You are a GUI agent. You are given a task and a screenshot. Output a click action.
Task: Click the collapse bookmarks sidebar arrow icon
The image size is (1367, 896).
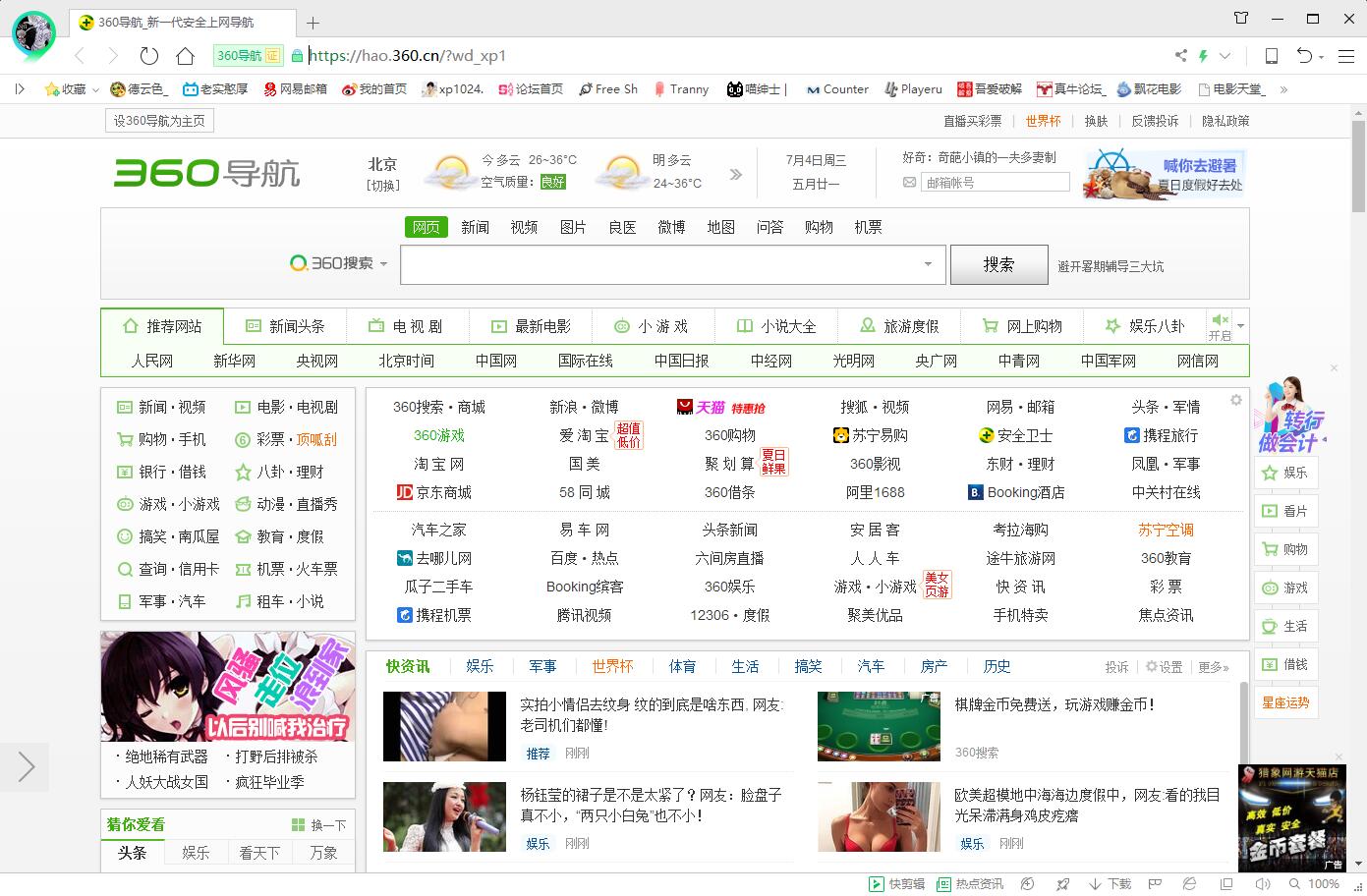click(x=20, y=88)
